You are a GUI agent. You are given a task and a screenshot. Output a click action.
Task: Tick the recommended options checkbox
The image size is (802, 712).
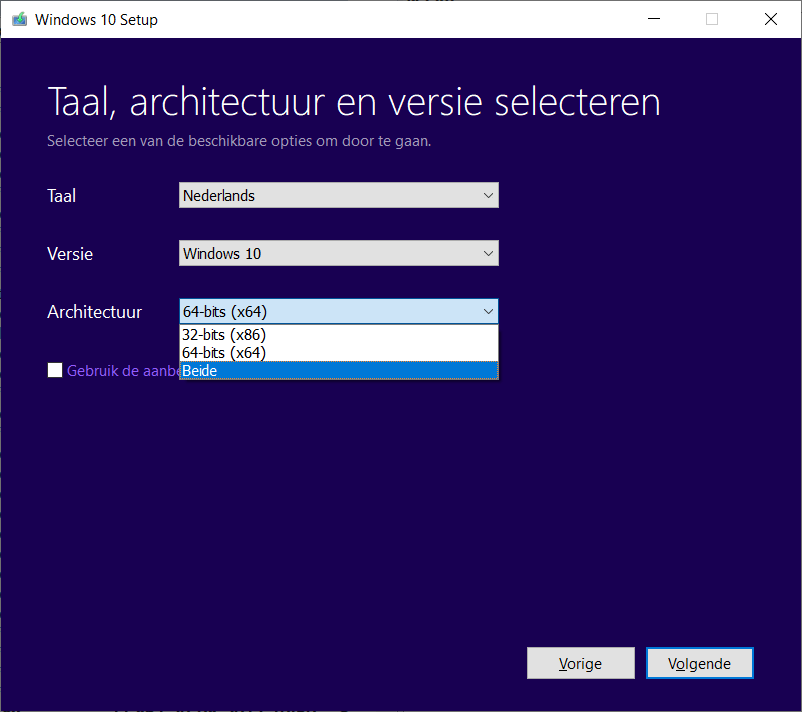[55, 370]
